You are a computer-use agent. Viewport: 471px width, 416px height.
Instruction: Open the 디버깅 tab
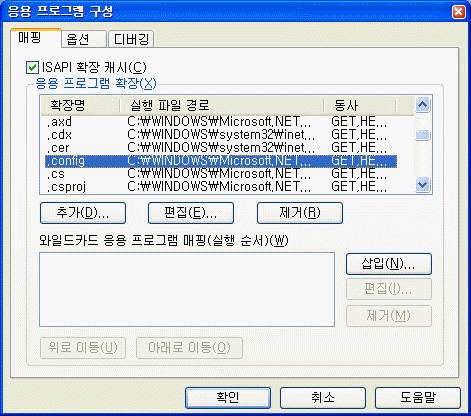131,39
